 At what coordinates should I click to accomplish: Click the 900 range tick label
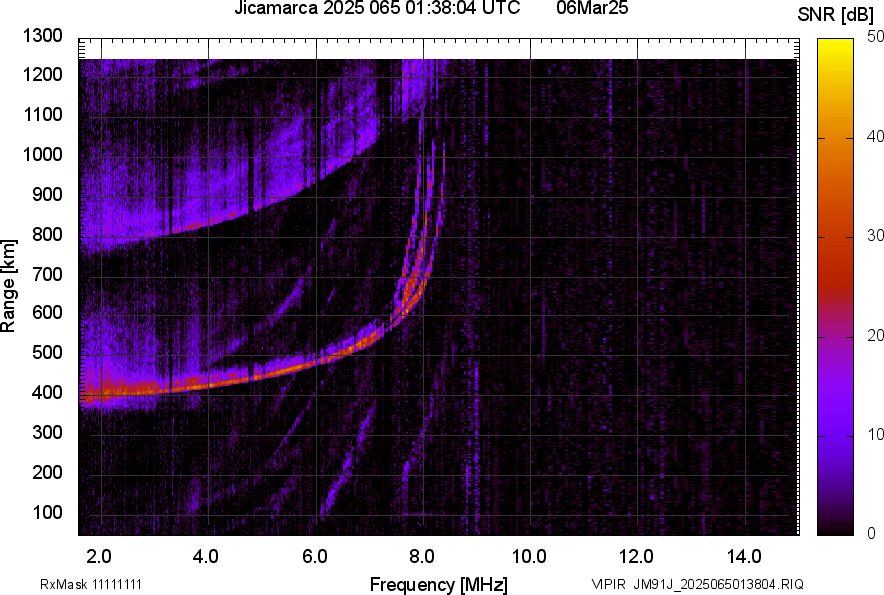[x=47, y=194]
